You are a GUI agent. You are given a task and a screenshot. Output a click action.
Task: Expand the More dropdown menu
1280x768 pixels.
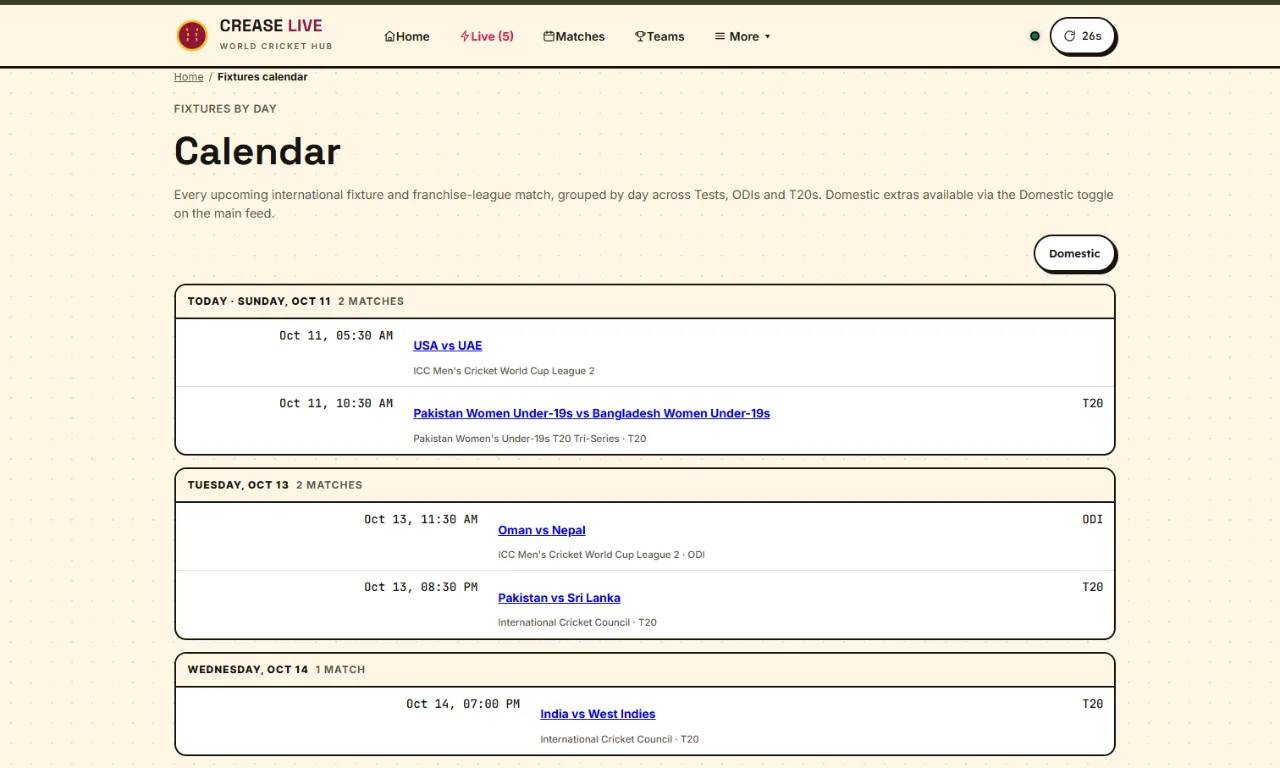[x=743, y=37]
